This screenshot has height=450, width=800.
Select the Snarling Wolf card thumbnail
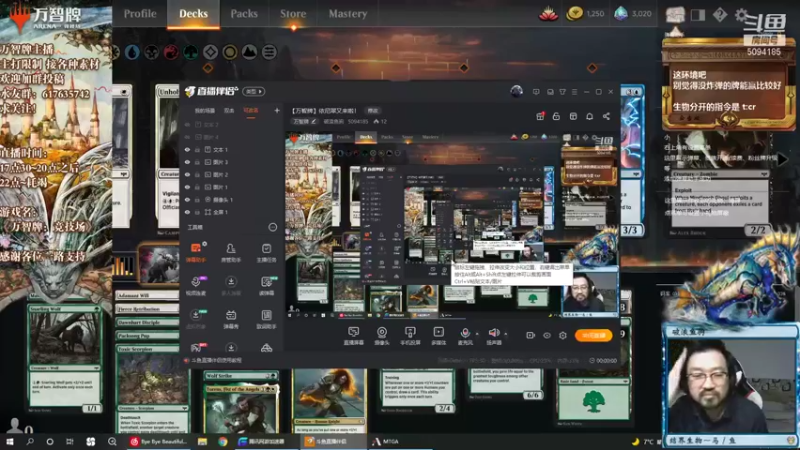click(65, 359)
